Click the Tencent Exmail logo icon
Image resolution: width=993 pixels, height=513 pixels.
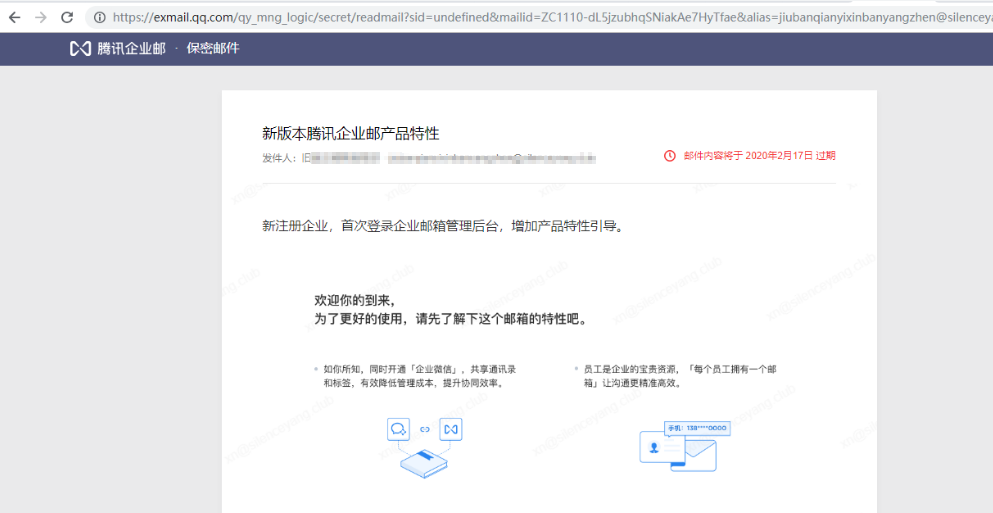(80, 48)
